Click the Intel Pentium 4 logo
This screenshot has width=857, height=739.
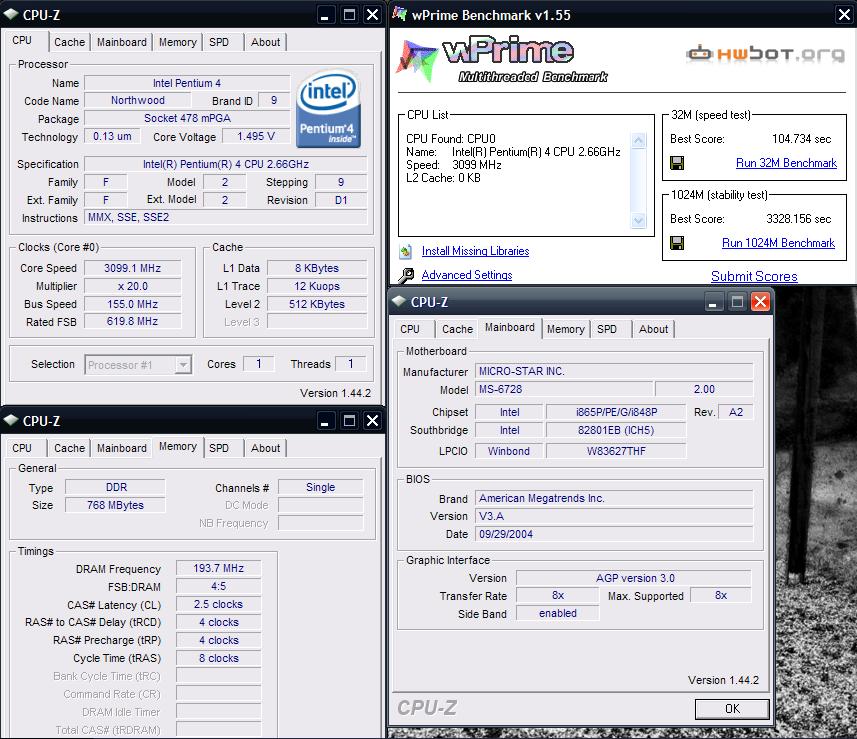(327, 108)
